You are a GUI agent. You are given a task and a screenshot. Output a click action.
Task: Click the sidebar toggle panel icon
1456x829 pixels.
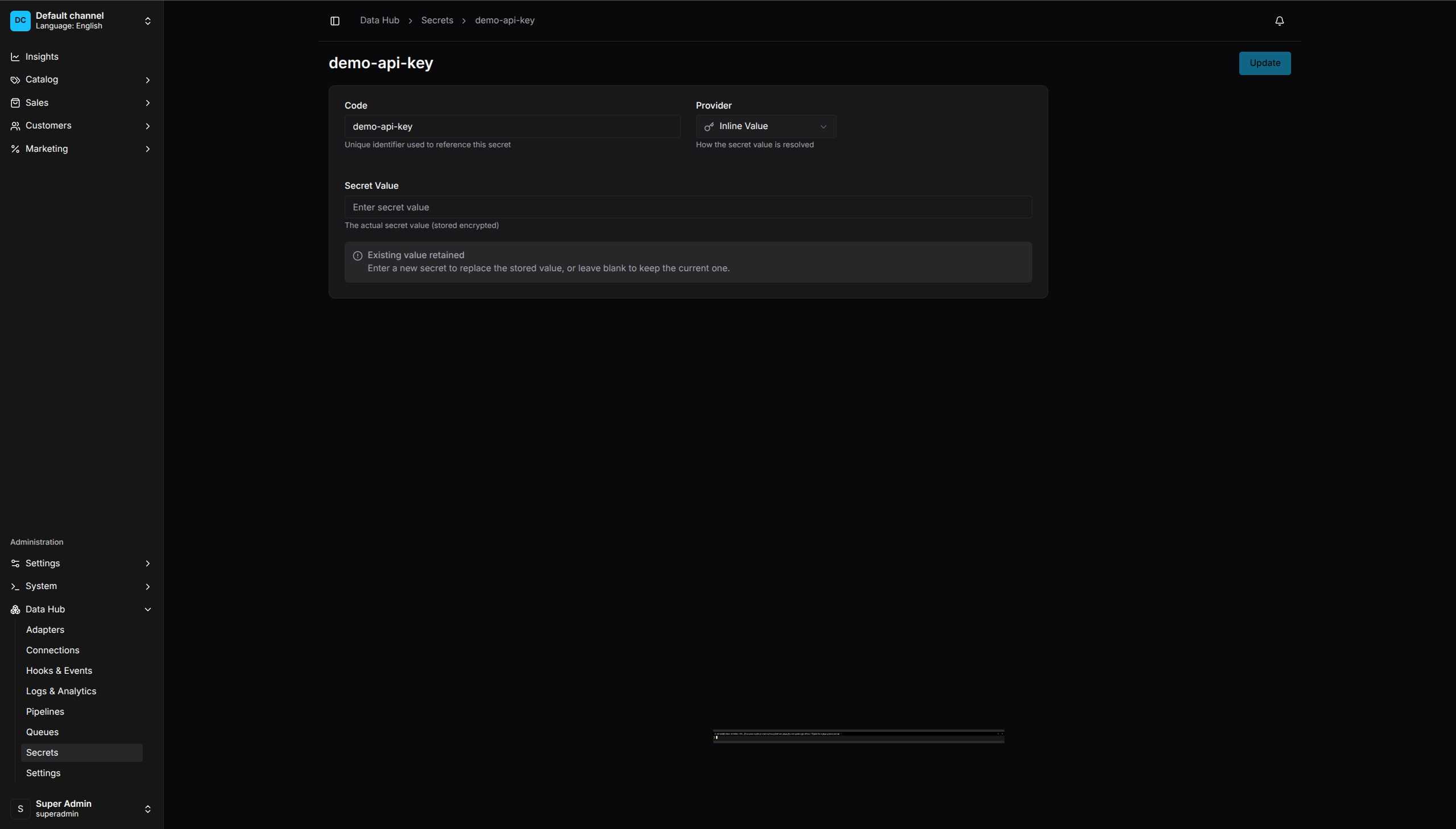(335, 21)
